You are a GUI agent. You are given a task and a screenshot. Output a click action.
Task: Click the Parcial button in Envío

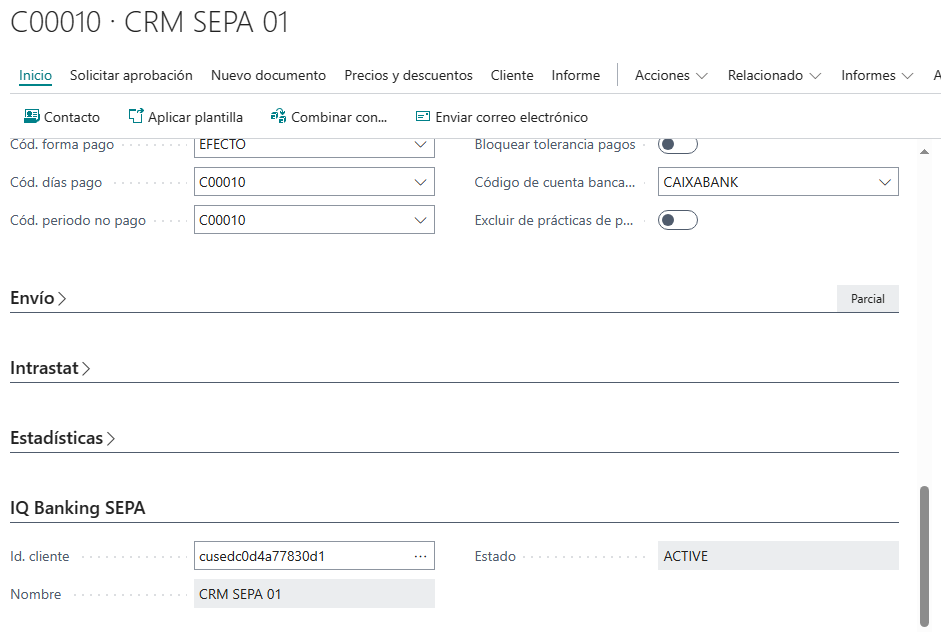point(867,299)
